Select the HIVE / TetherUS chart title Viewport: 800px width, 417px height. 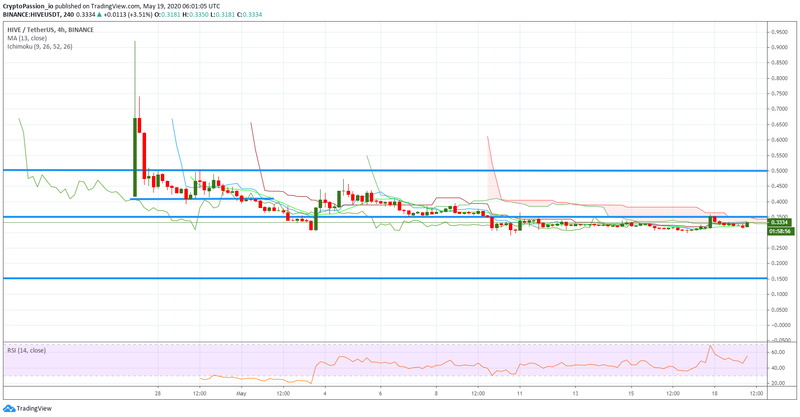click(51, 30)
